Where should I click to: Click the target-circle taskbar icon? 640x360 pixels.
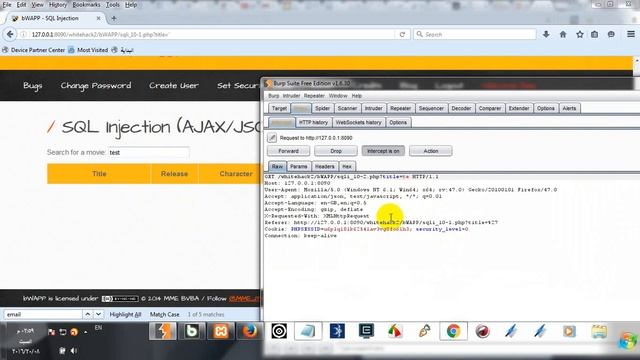pos(279,331)
